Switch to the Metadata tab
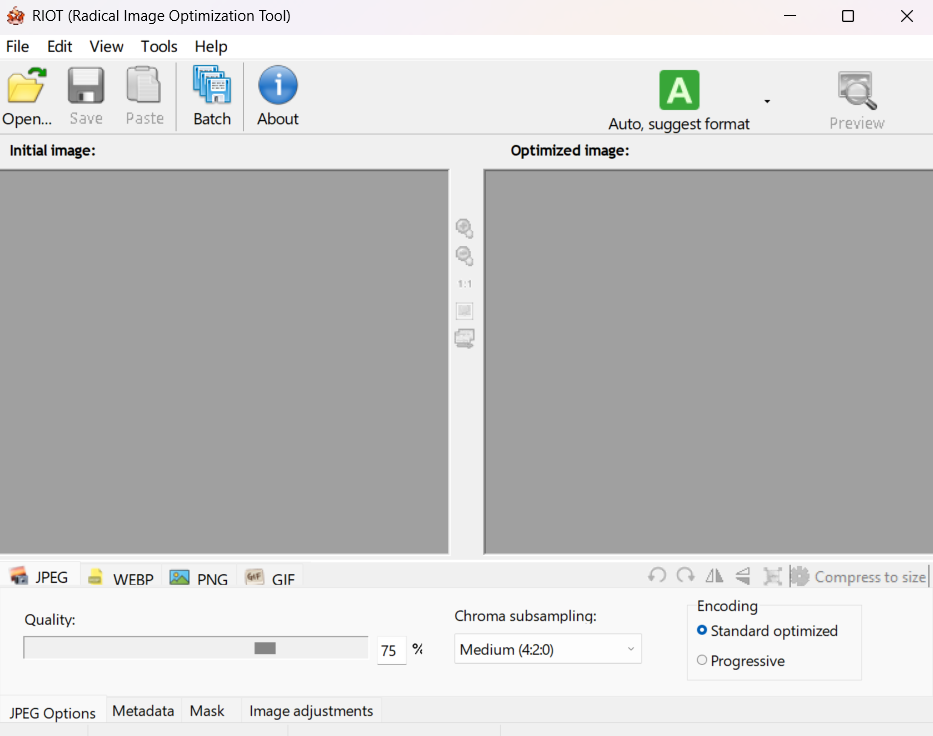This screenshot has height=736, width=933. [143, 711]
